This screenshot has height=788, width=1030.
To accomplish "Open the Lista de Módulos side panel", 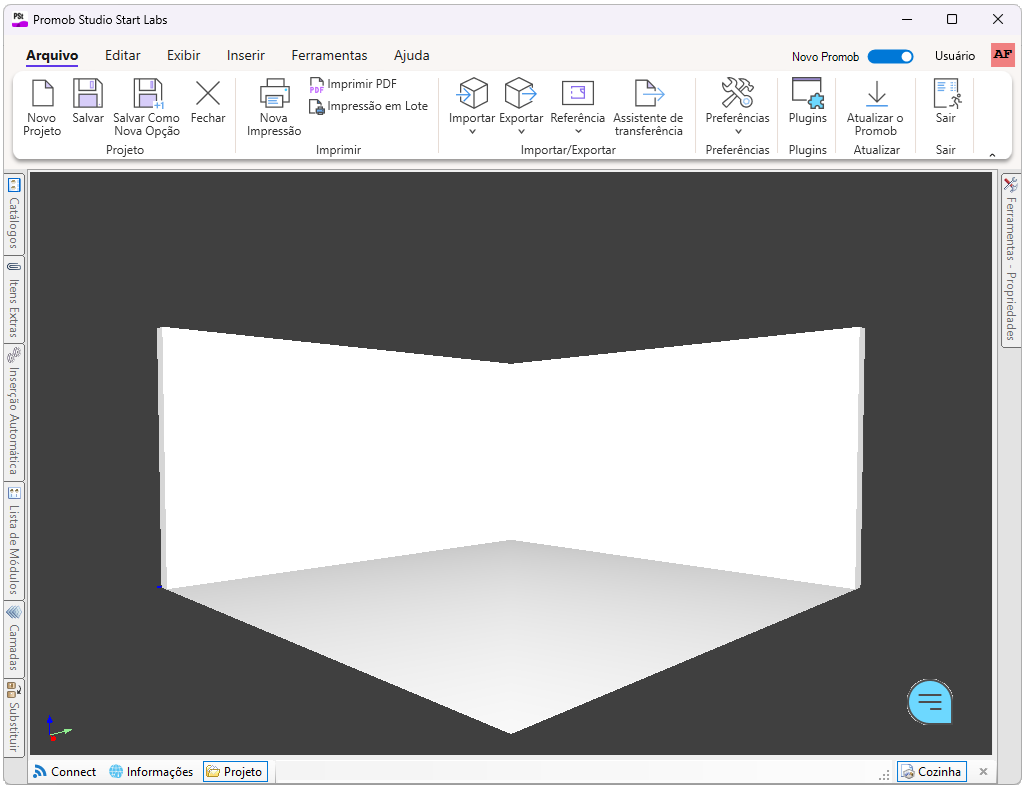I will pos(14,541).
